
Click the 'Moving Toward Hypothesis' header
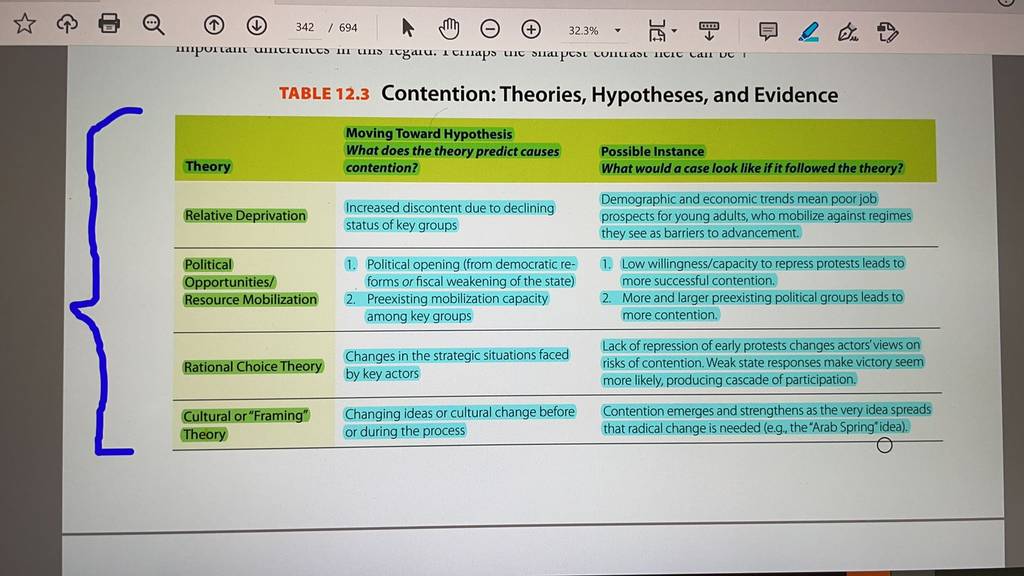[x=429, y=133]
